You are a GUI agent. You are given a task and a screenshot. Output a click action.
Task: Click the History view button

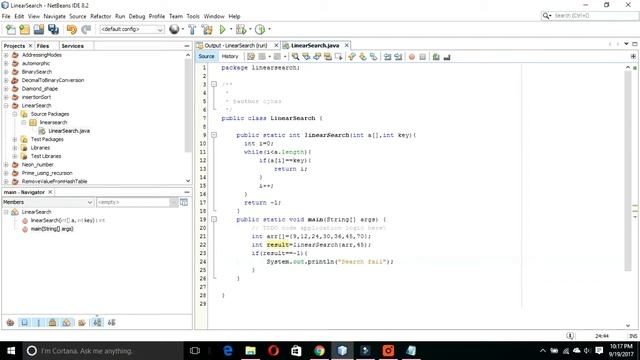click(x=230, y=56)
